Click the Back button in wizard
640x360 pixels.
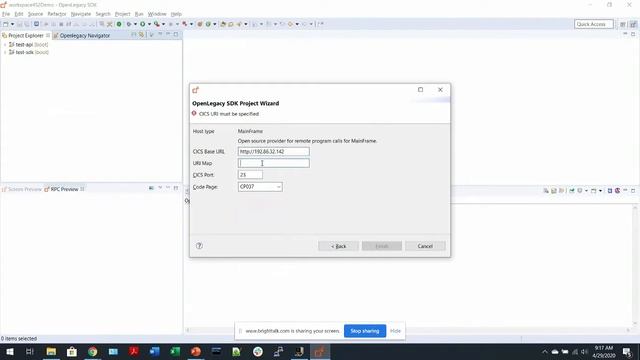point(338,246)
